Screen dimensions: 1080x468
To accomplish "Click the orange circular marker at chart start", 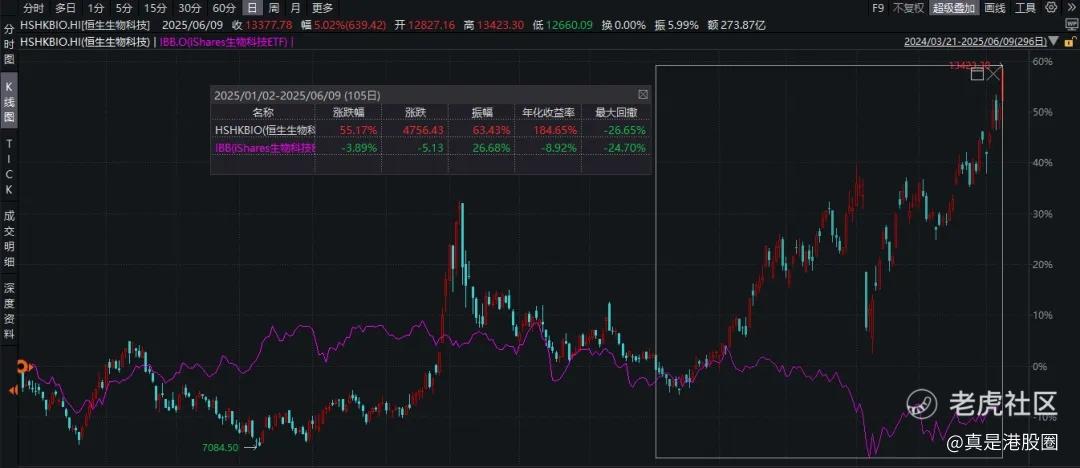I will click(22, 366).
